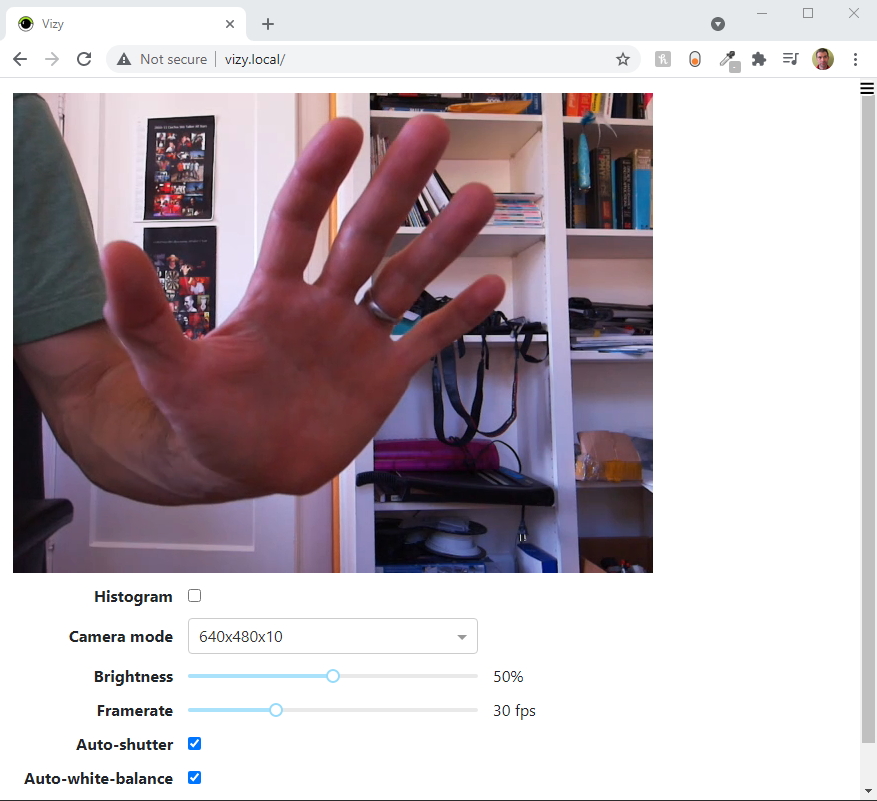877x801 pixels.
Task: Click the eyedropper color picker extension
Action: 727,59
